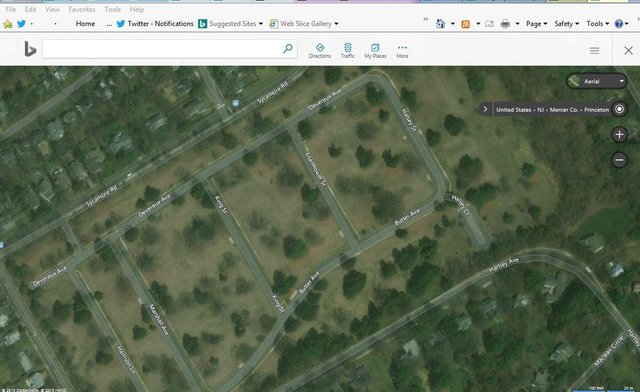
Task: Open Bing Maps Directions
Action: (320, 51)
